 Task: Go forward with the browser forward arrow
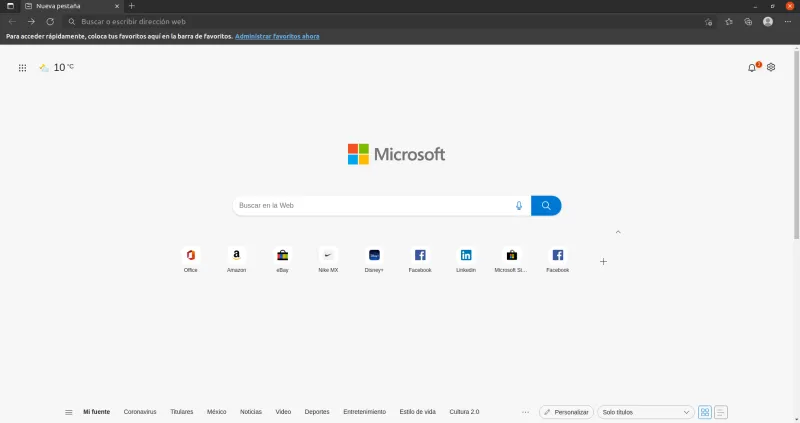[x=31, y=21]
